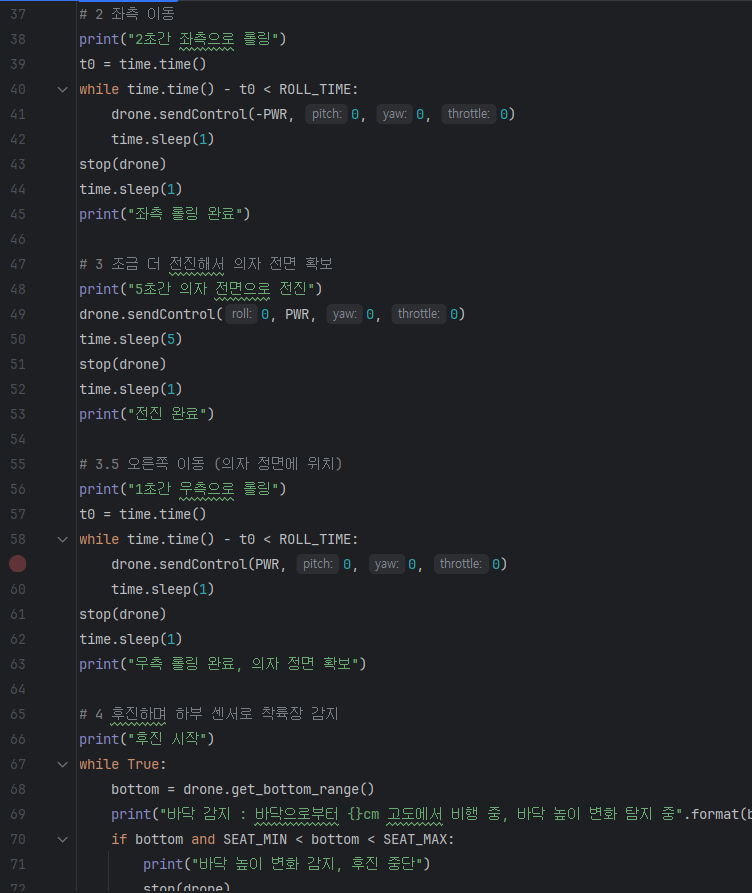Click gutter line number 45
752x893 pixels.
coord(18,214)
